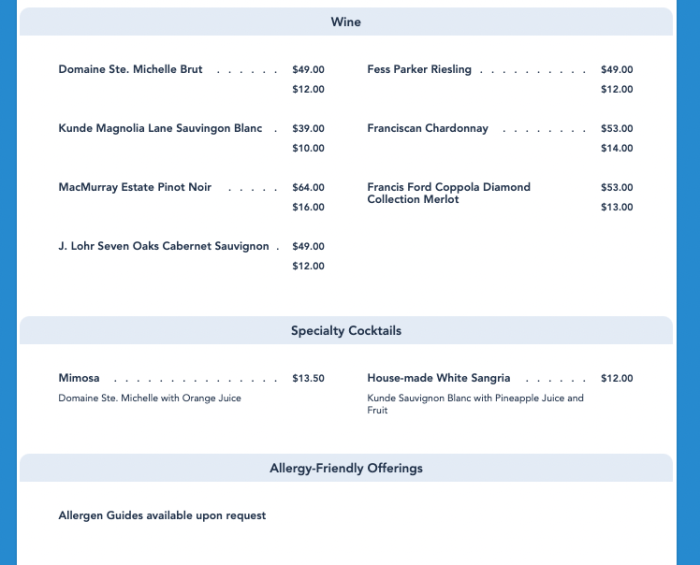Click the Mimosa $13.50 price
The width and height of the screenshot is (700, 565).
point(308,379)
